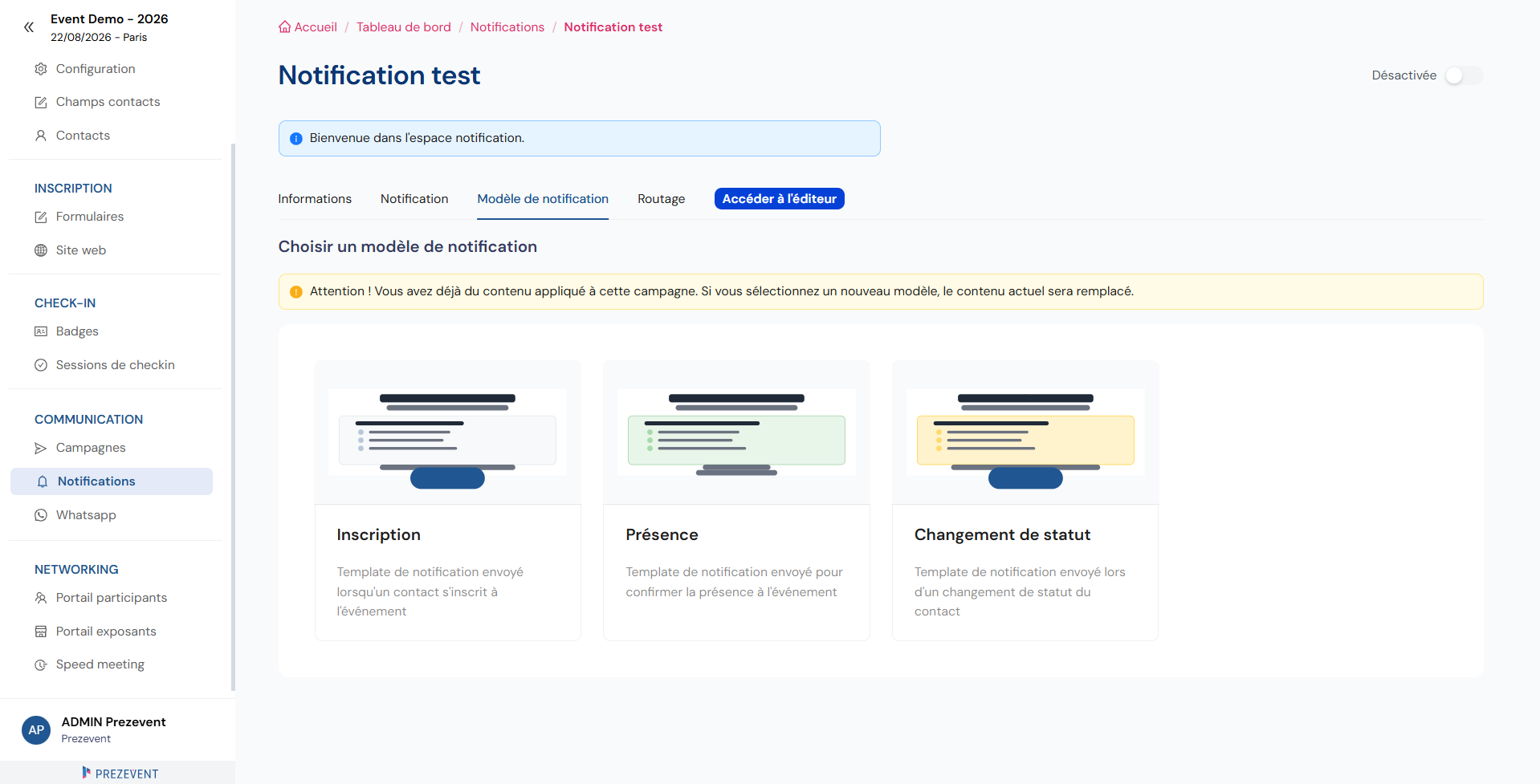Click 22/08/2026 - Paris event date

[99, 38]
